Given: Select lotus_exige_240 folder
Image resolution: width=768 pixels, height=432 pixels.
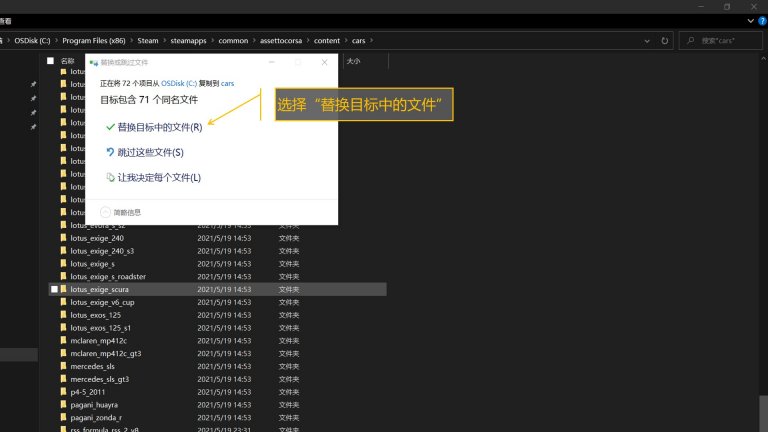Looking at the screenshot, I should tap(97, 238).
